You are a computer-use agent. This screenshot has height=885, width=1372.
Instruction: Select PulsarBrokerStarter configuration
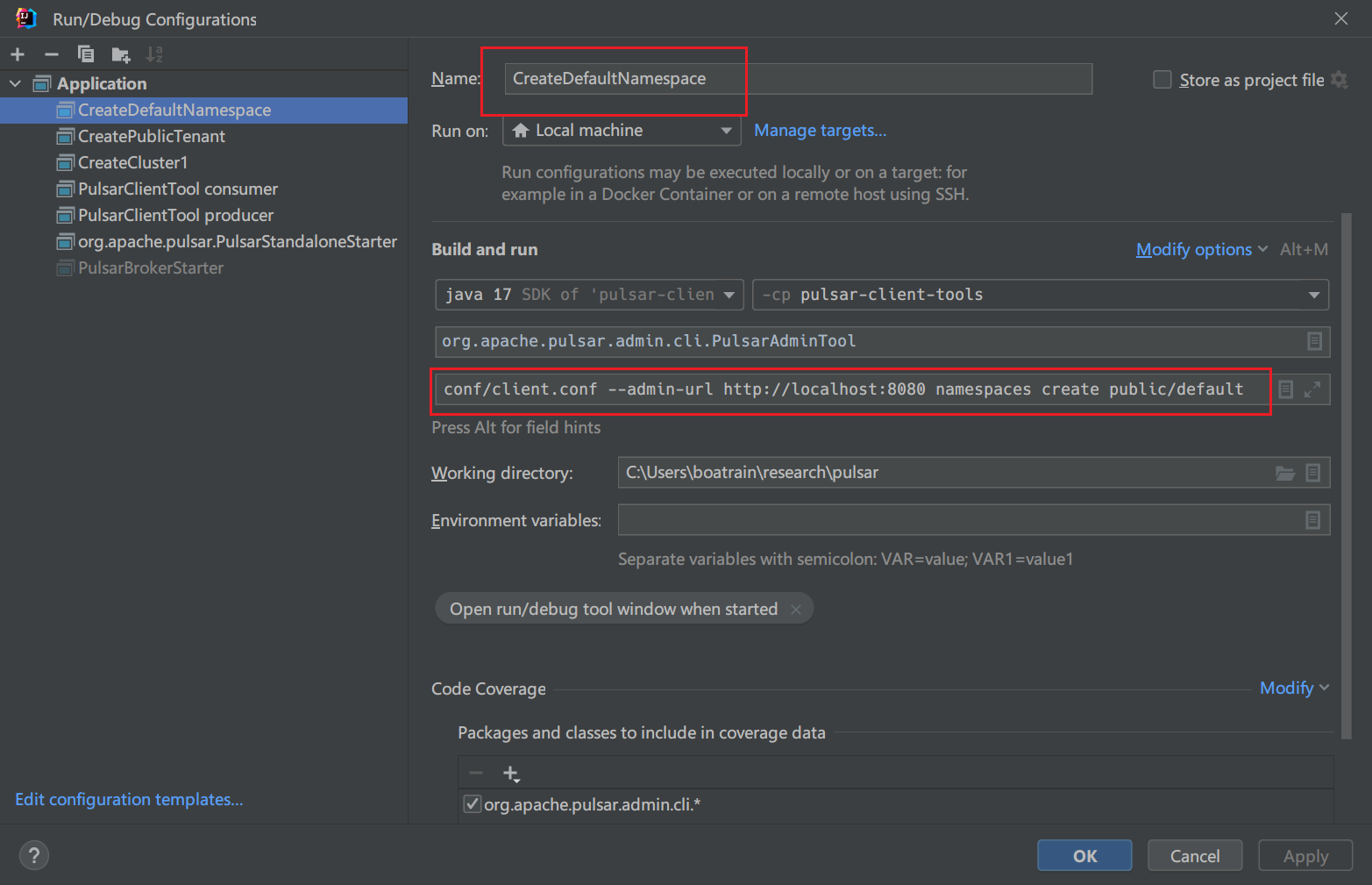point(203,268)
